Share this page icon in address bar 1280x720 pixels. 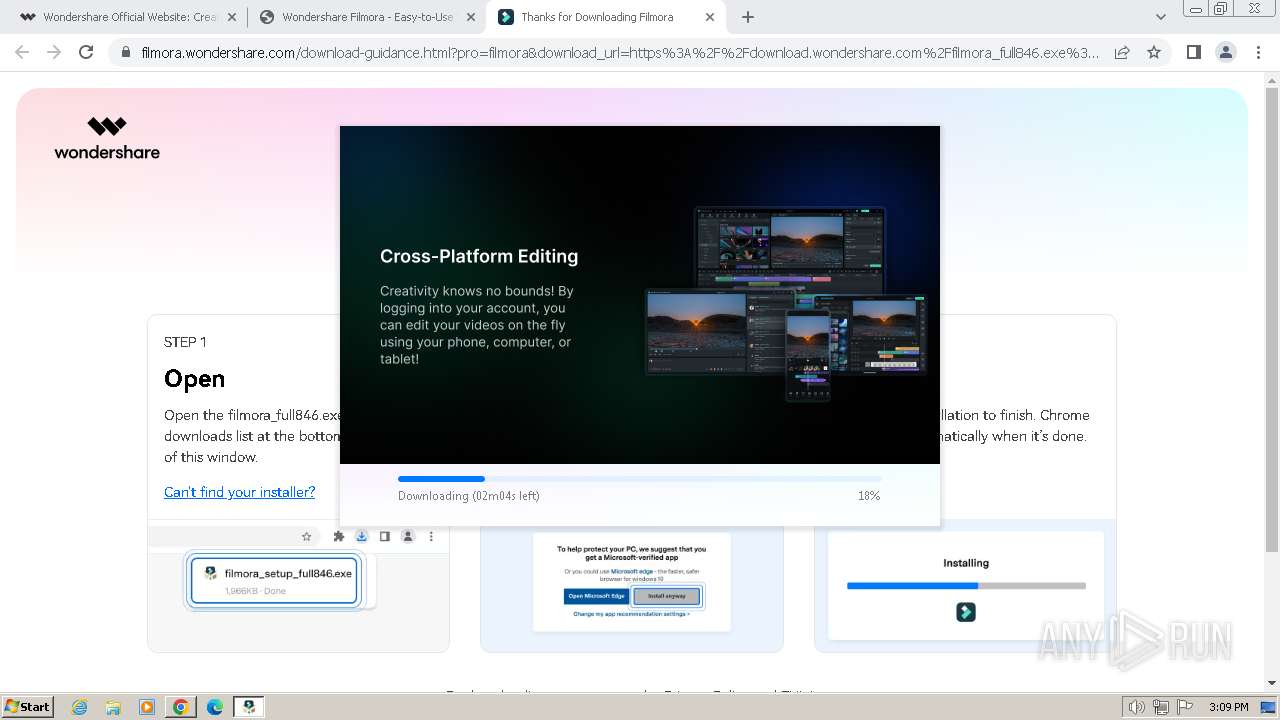[x=1122, y=52]
